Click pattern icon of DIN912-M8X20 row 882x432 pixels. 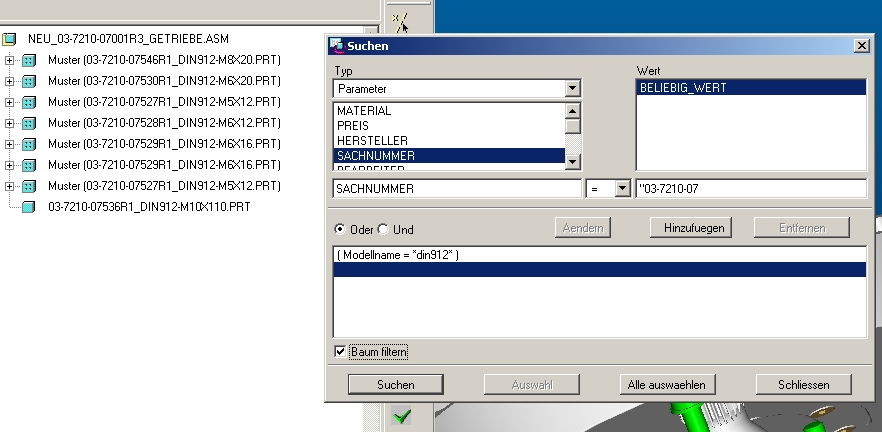tap(29, 60)
